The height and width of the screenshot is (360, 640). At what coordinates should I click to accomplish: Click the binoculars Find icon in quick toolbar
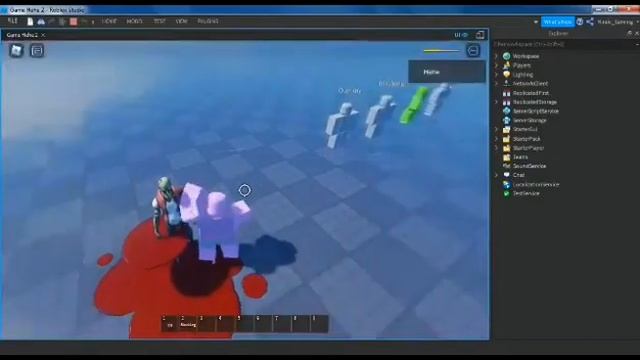pyautogui.click(x=41, y=21)
